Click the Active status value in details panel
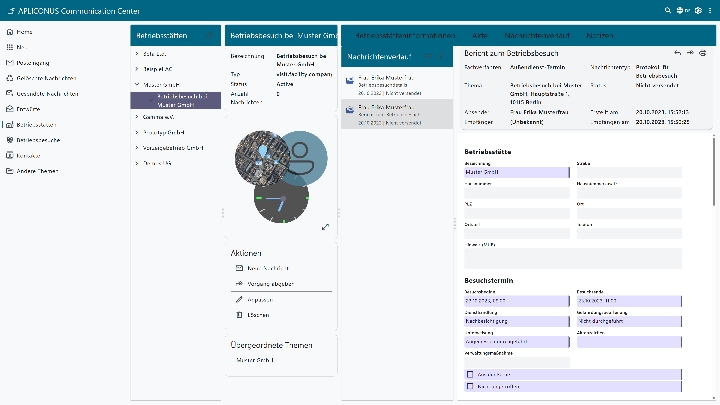The width and height of the screenshot is (720, 405). pos(285,84)
